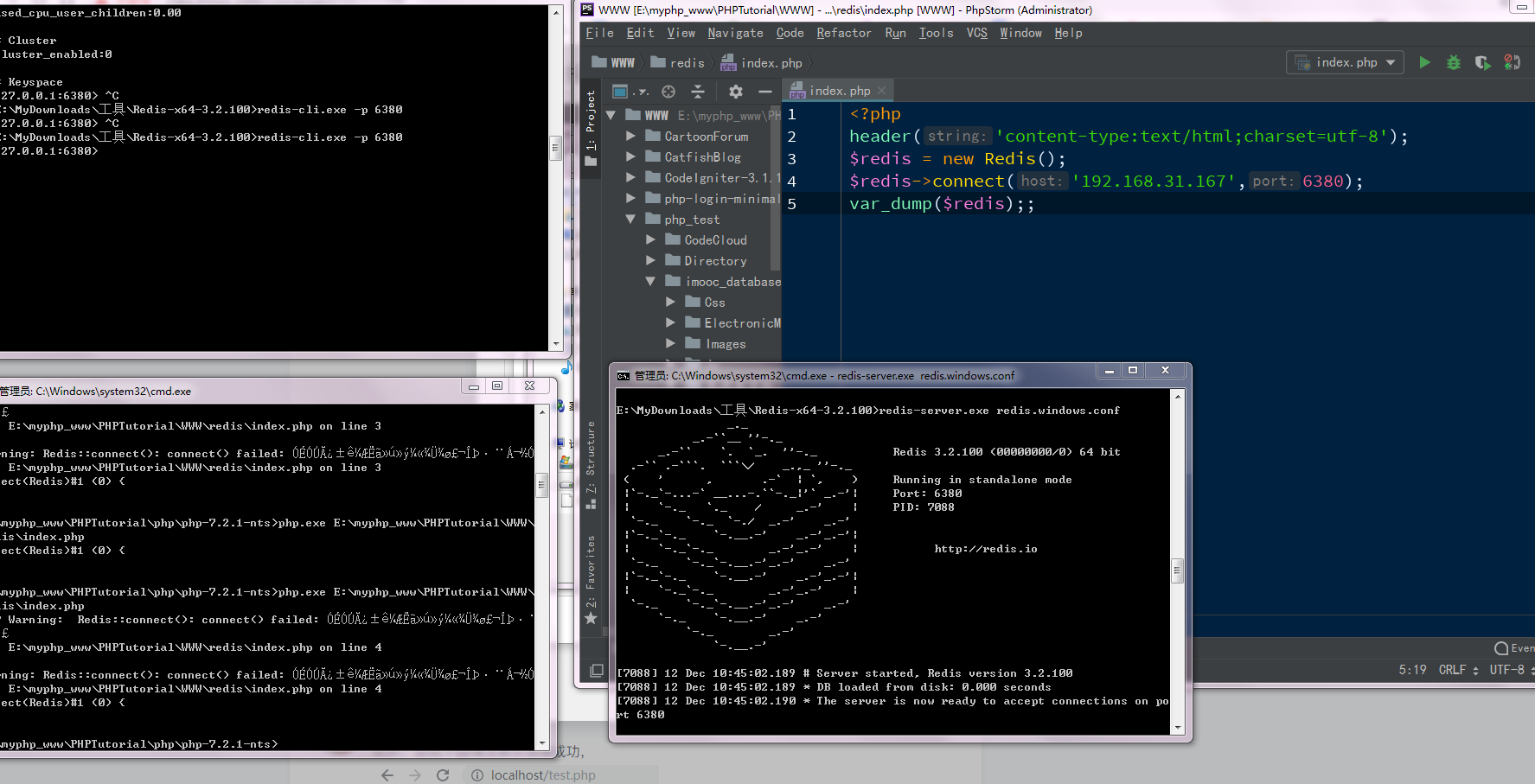1535x784 pixels.
Task: Expand the php-login-minimal folder
Action: (x=630, y=198)
